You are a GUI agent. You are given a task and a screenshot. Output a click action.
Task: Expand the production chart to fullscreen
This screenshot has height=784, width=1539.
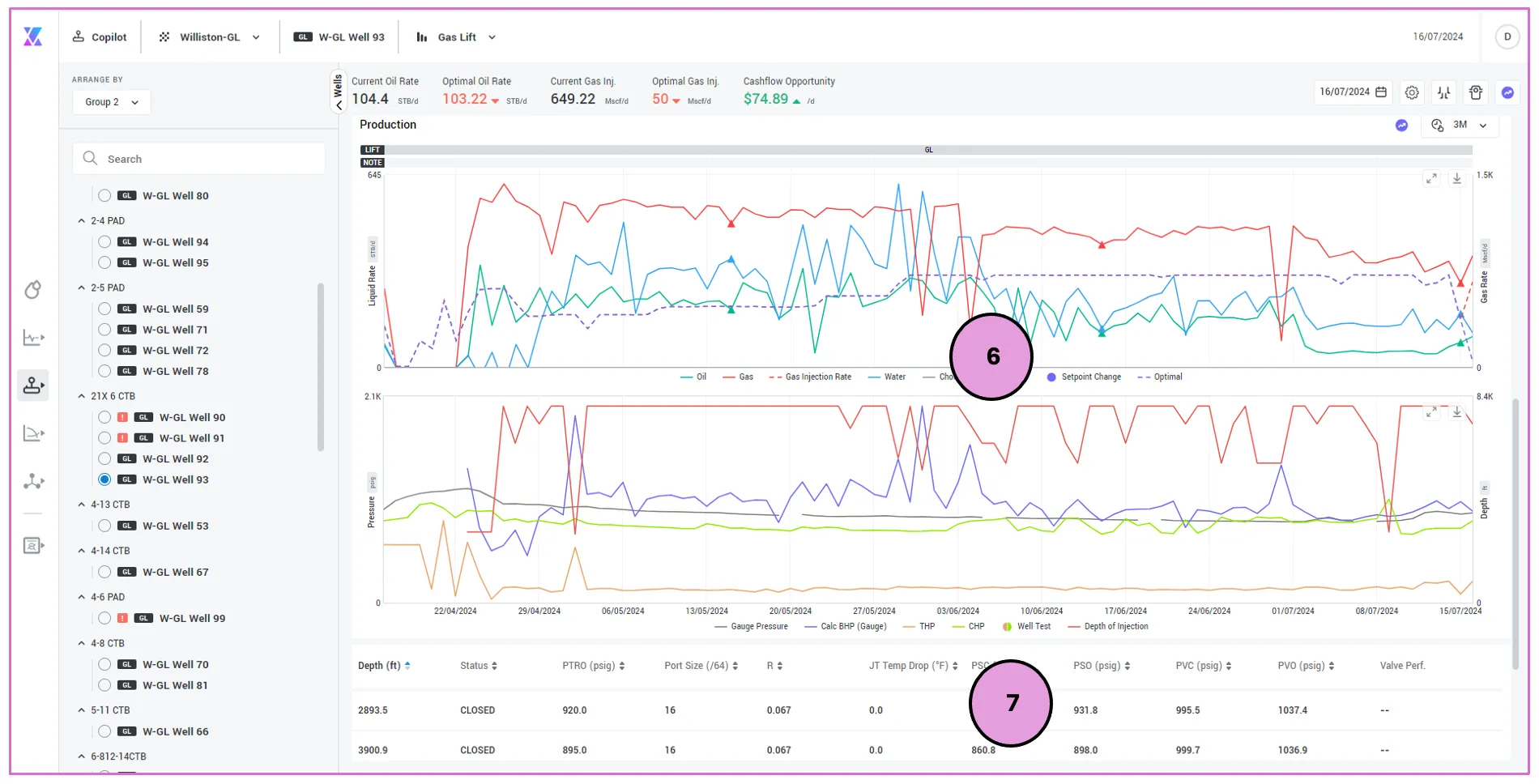point(1431,178)
